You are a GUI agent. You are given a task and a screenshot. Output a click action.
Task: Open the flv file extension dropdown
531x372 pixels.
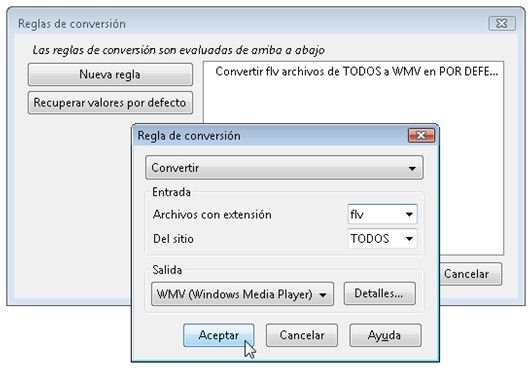click(382, 214)
